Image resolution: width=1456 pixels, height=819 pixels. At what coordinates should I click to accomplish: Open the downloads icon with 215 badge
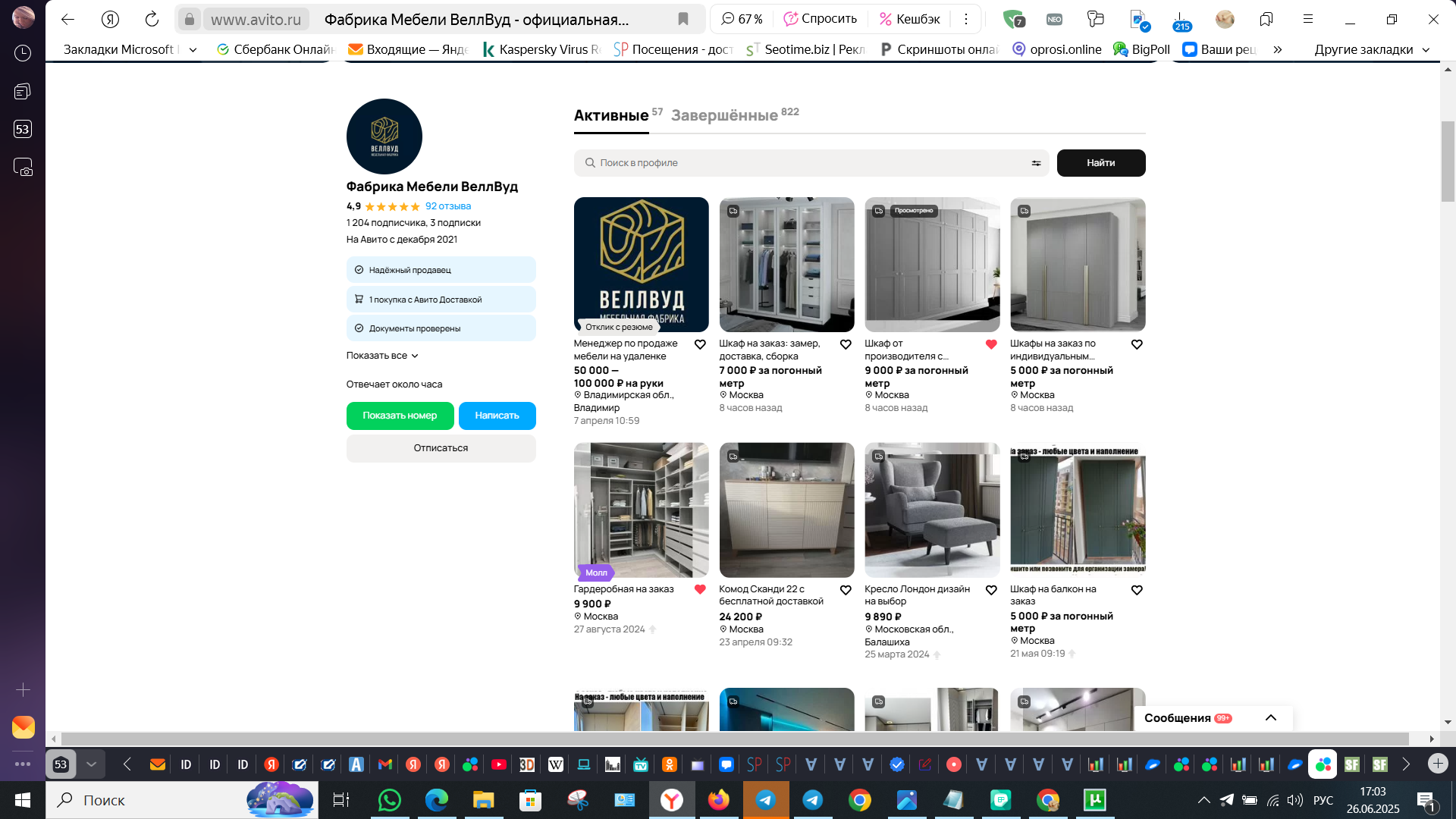click(x=1181, y=20)
